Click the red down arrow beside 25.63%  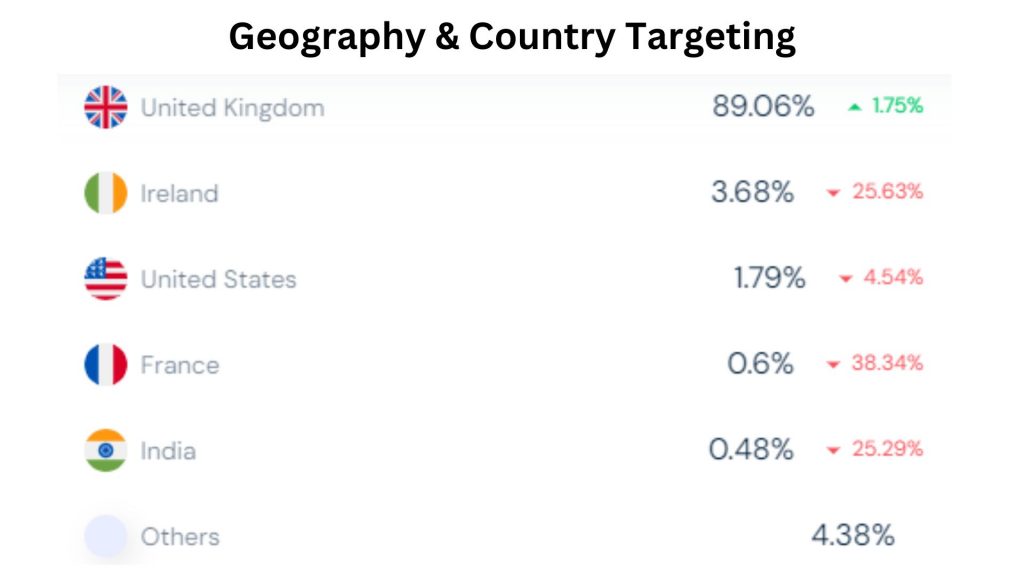pyautogui.click(x=833, y=193)
